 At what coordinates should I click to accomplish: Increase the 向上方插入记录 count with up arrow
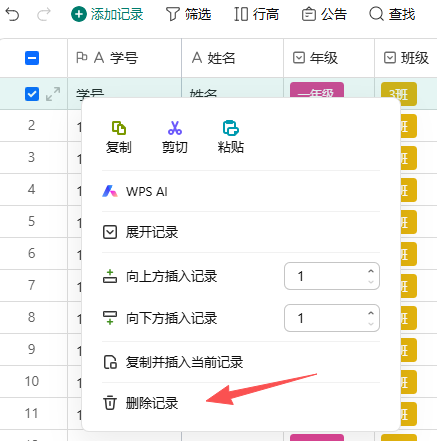(371, 271)
